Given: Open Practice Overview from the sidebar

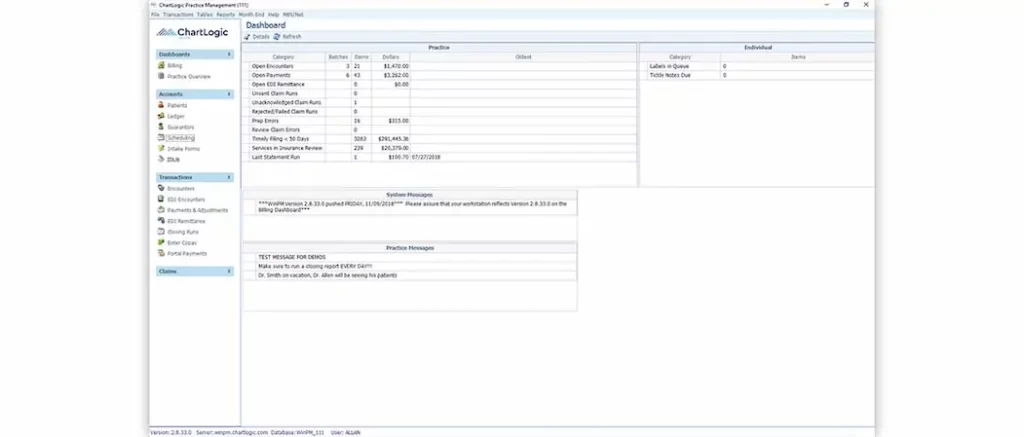Looking at the screenshot, I should (189, 76).
